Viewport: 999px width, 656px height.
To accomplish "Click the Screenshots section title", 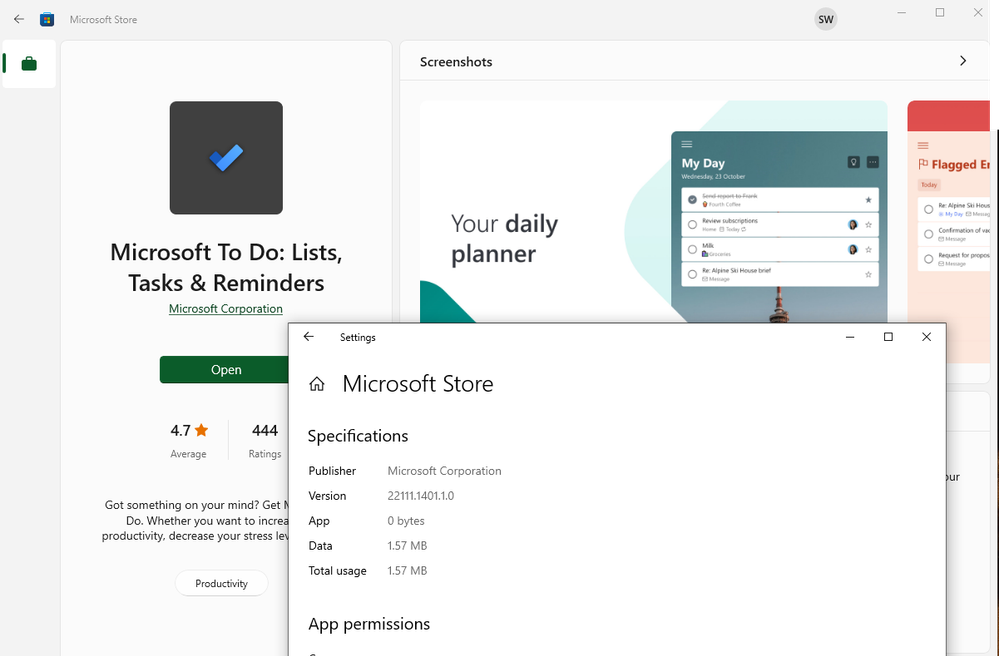I will (x=456, y=62).
